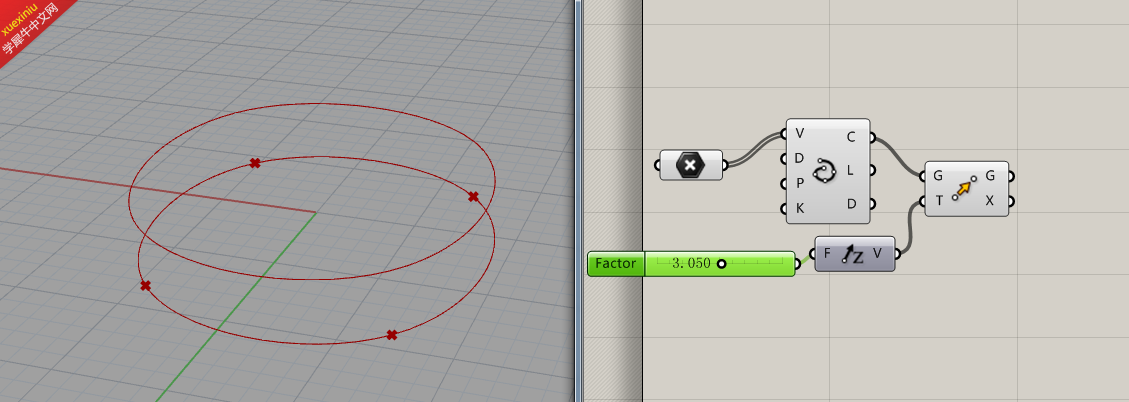Click the X output of Move component

[x=990, y=201]
